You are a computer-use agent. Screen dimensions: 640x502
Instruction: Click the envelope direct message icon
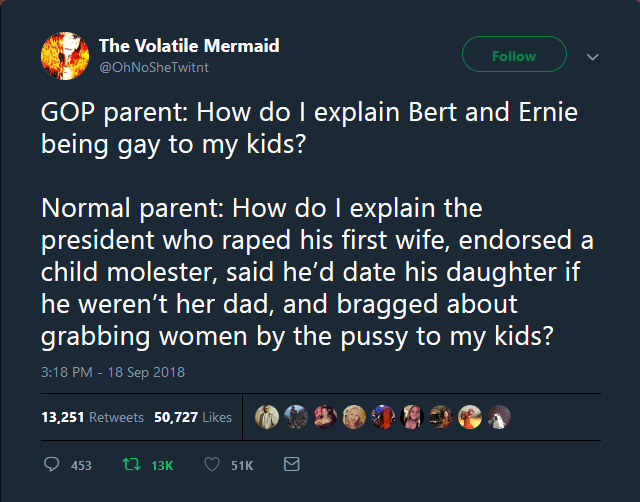[x=291, y=465]
